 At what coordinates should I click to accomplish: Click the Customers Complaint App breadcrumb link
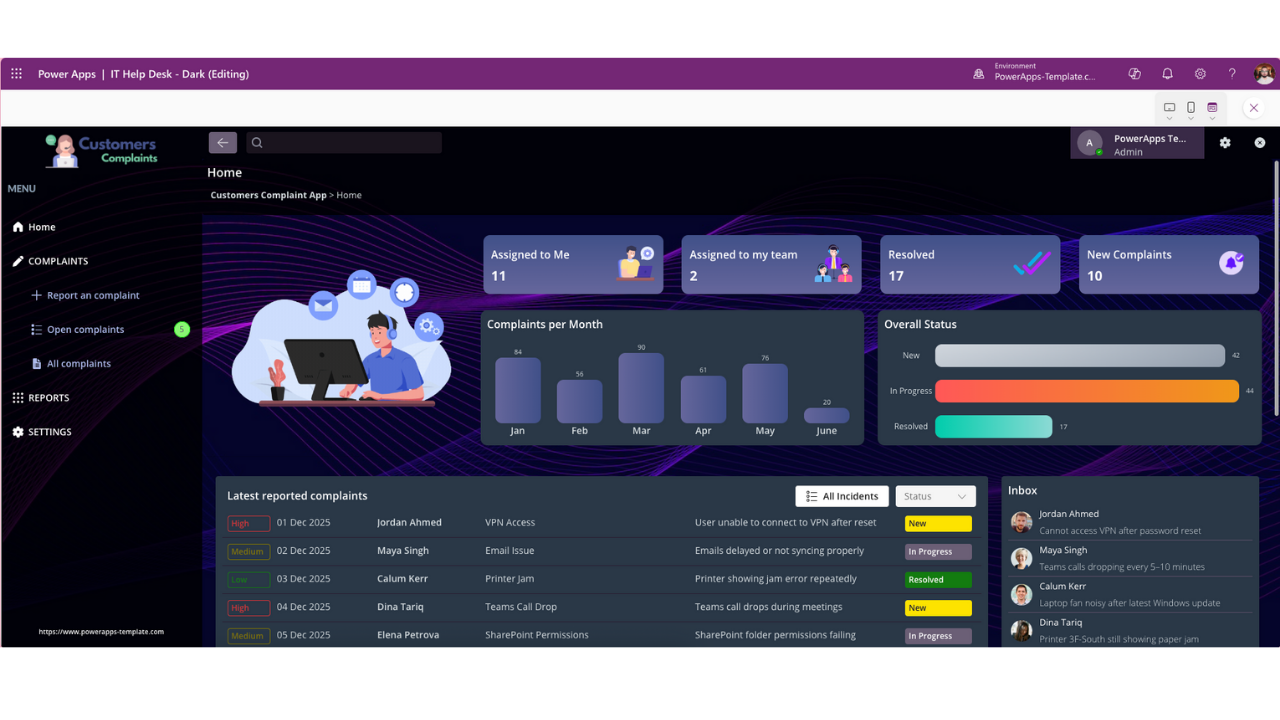(267, 195)
